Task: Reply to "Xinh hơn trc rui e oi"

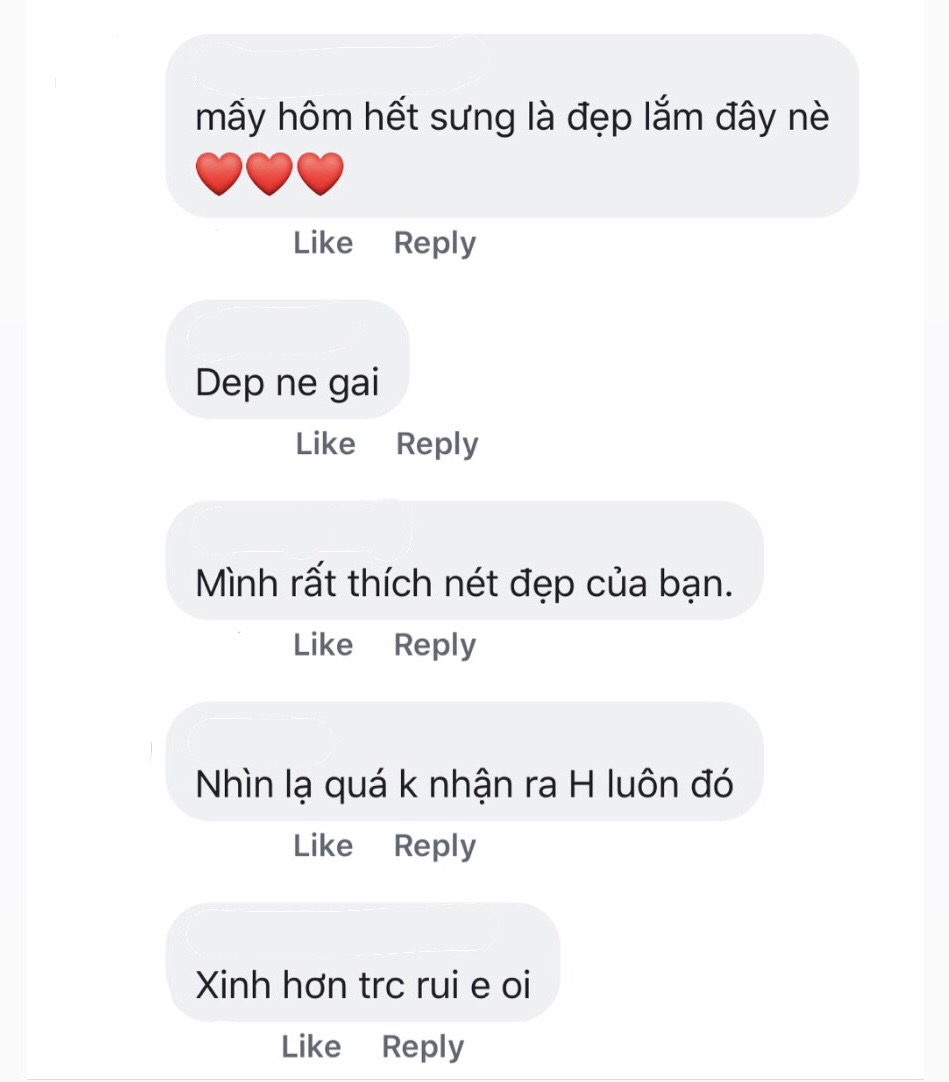Action: [423, 1047]
